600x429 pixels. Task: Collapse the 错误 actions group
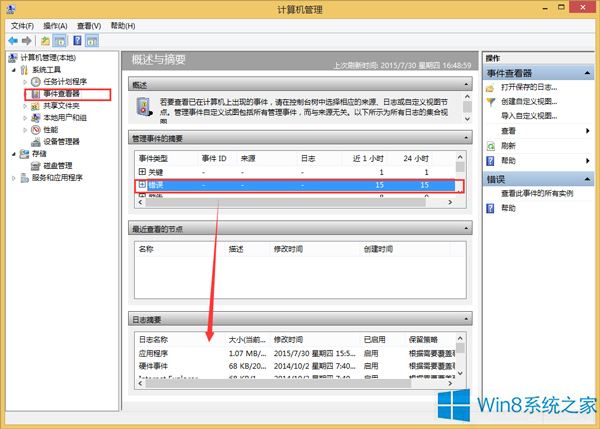(587, 179)
